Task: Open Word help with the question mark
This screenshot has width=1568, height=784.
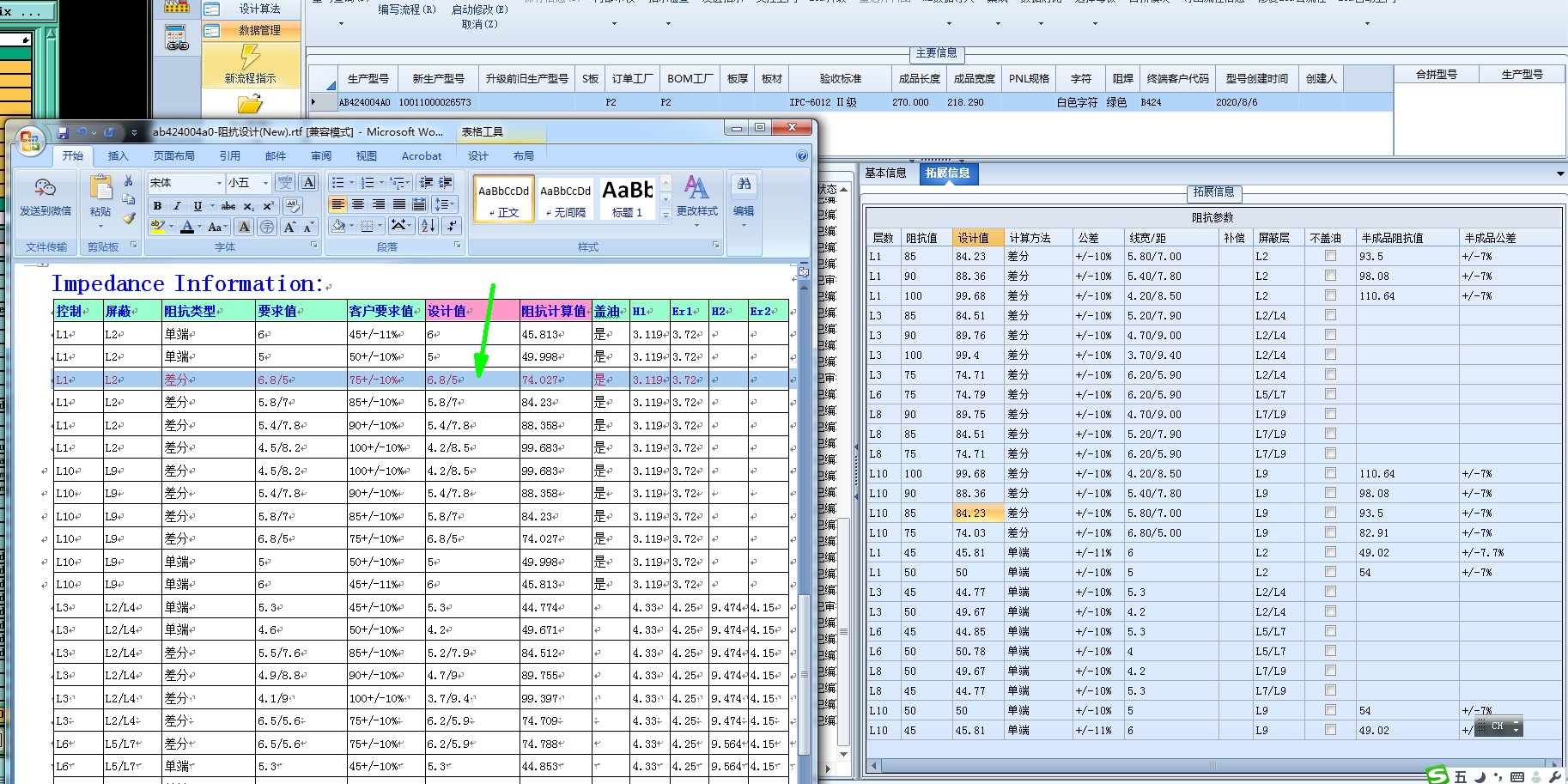Action: pos(802,155)
